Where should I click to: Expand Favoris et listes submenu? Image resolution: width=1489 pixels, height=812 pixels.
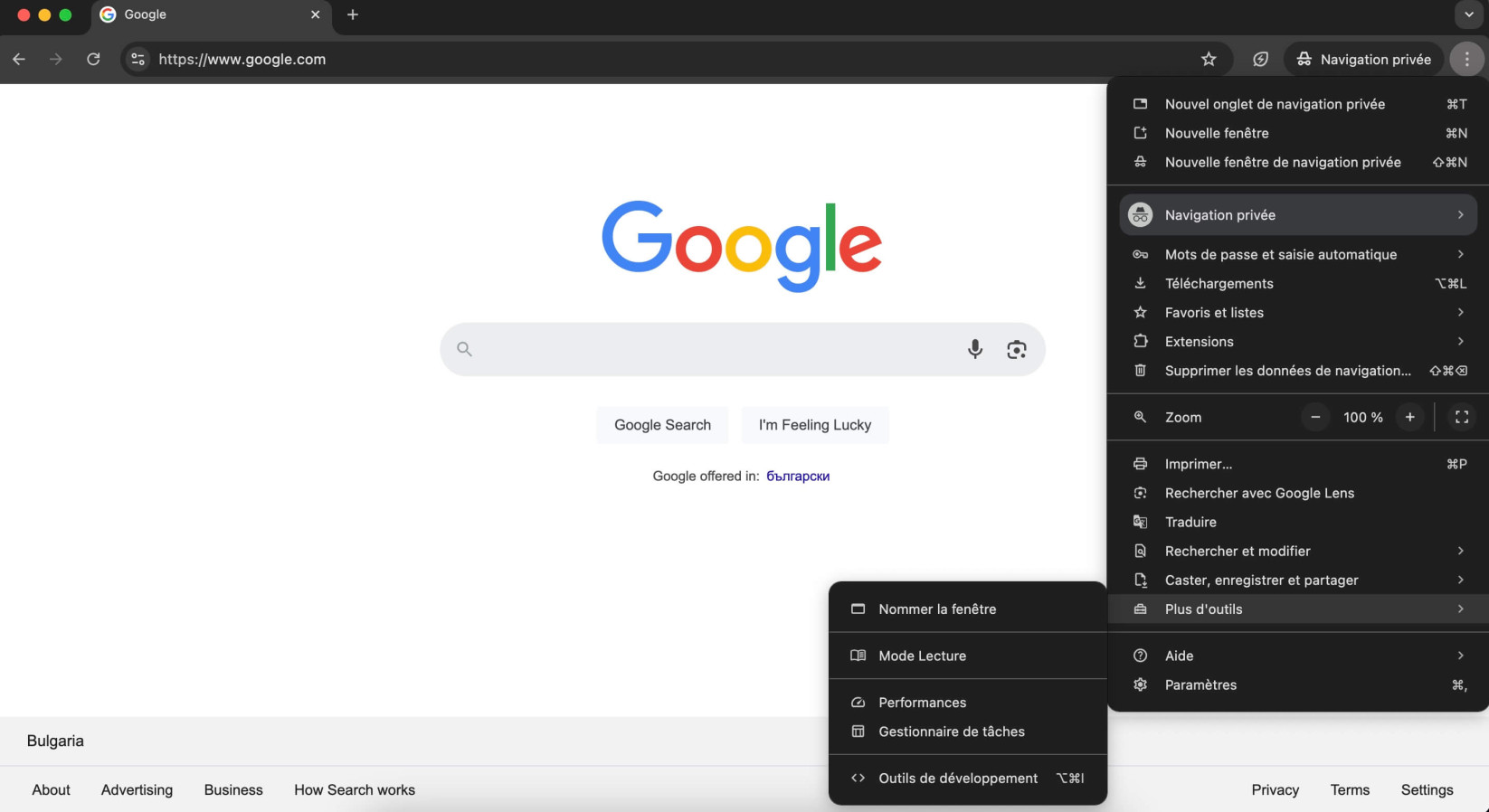[x=1298, y=312]
